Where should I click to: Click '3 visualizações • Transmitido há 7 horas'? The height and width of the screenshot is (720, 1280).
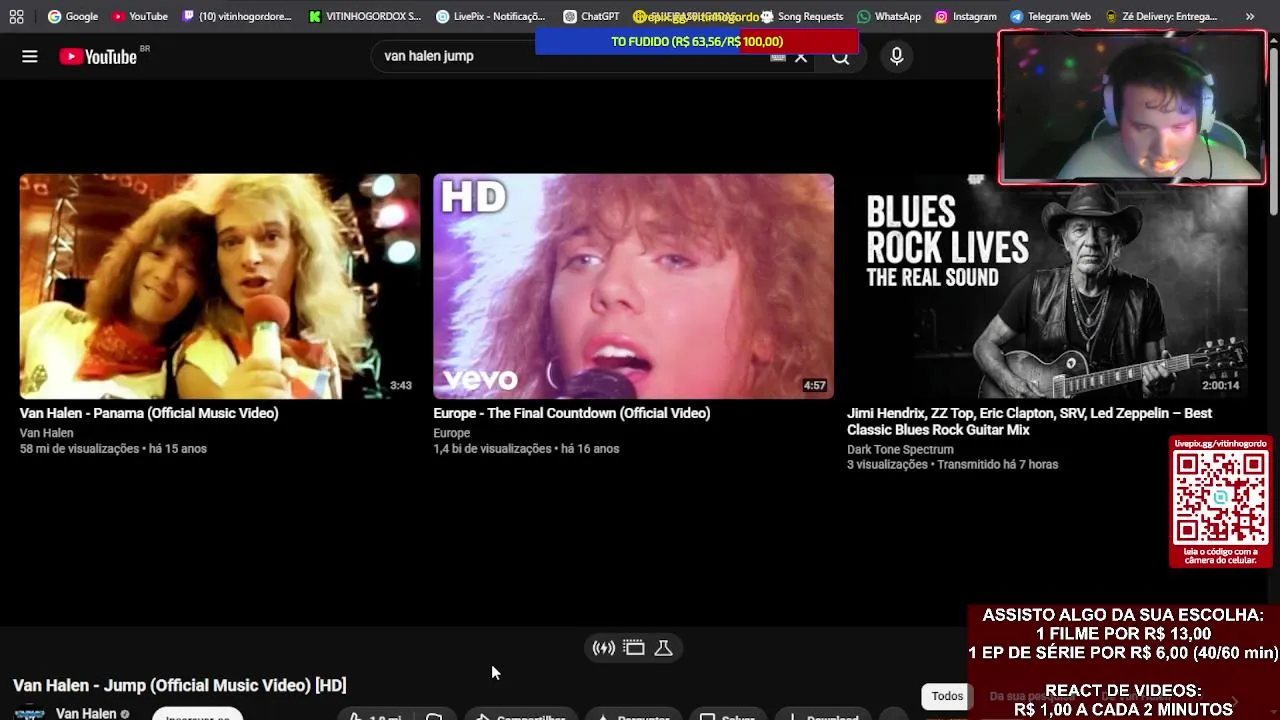click(952, 464)
